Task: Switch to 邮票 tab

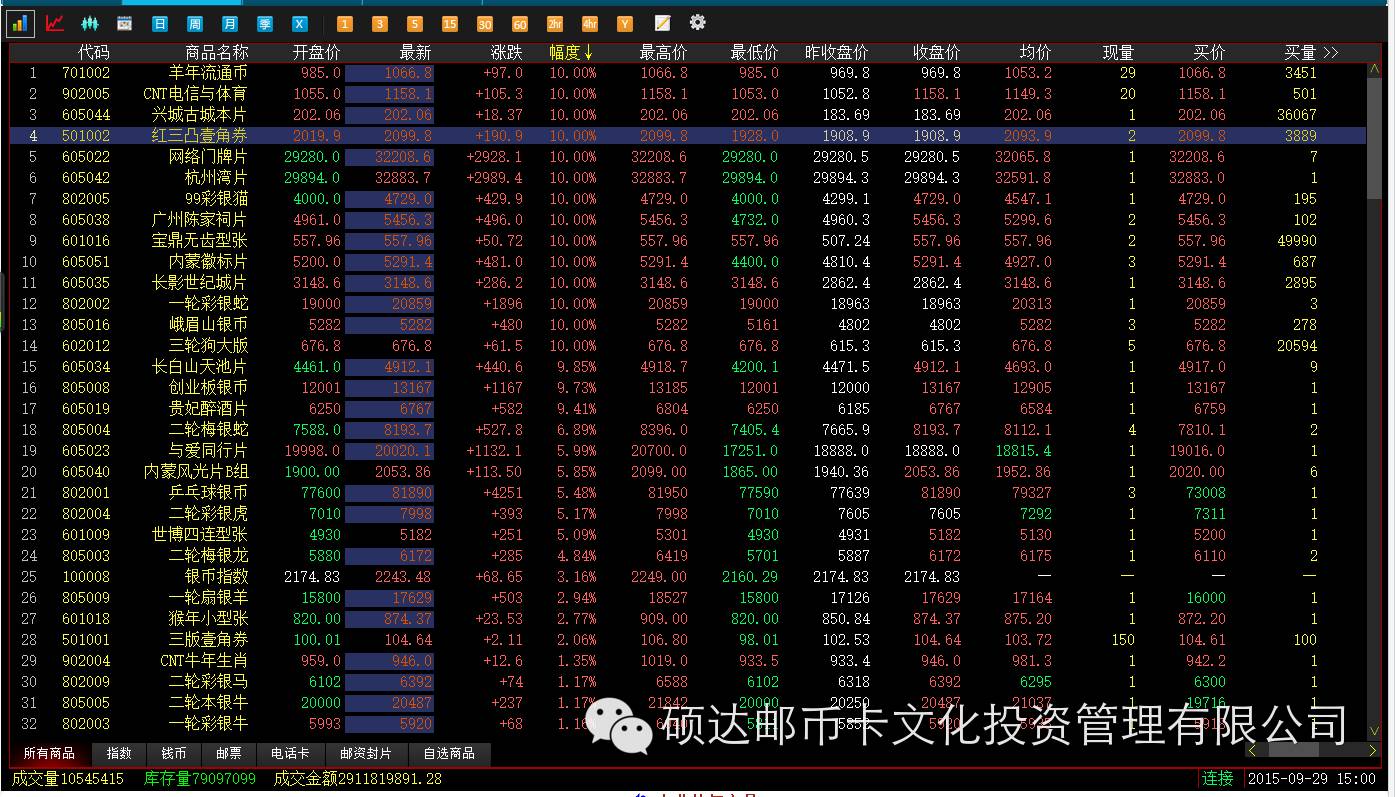Action: click(229, 754)
